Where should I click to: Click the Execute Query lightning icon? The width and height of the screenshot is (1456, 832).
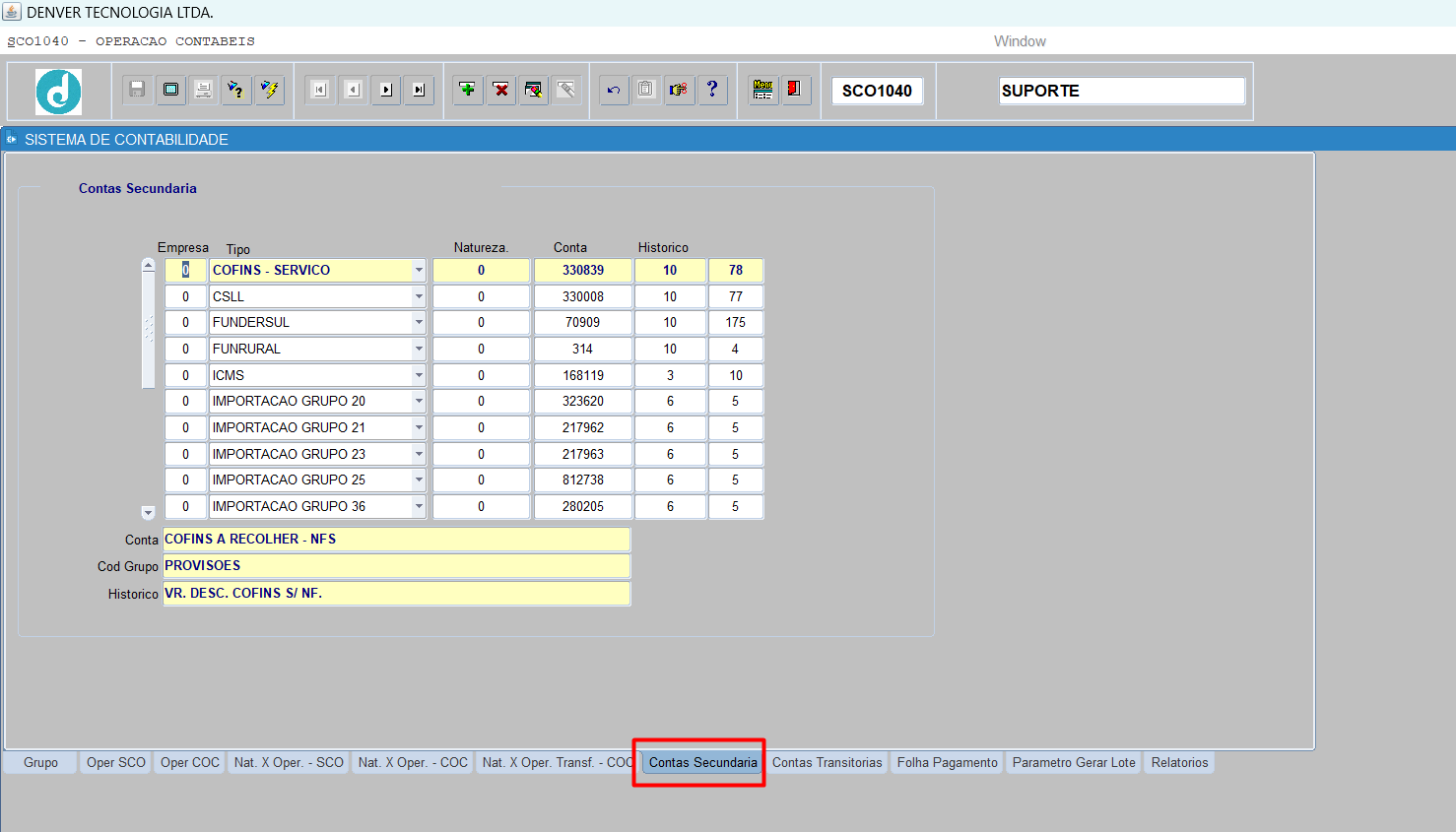pos(269,90)
